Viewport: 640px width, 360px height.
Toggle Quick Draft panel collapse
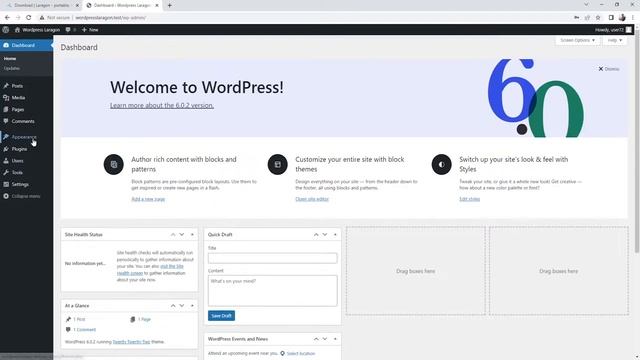pos(335,235)
